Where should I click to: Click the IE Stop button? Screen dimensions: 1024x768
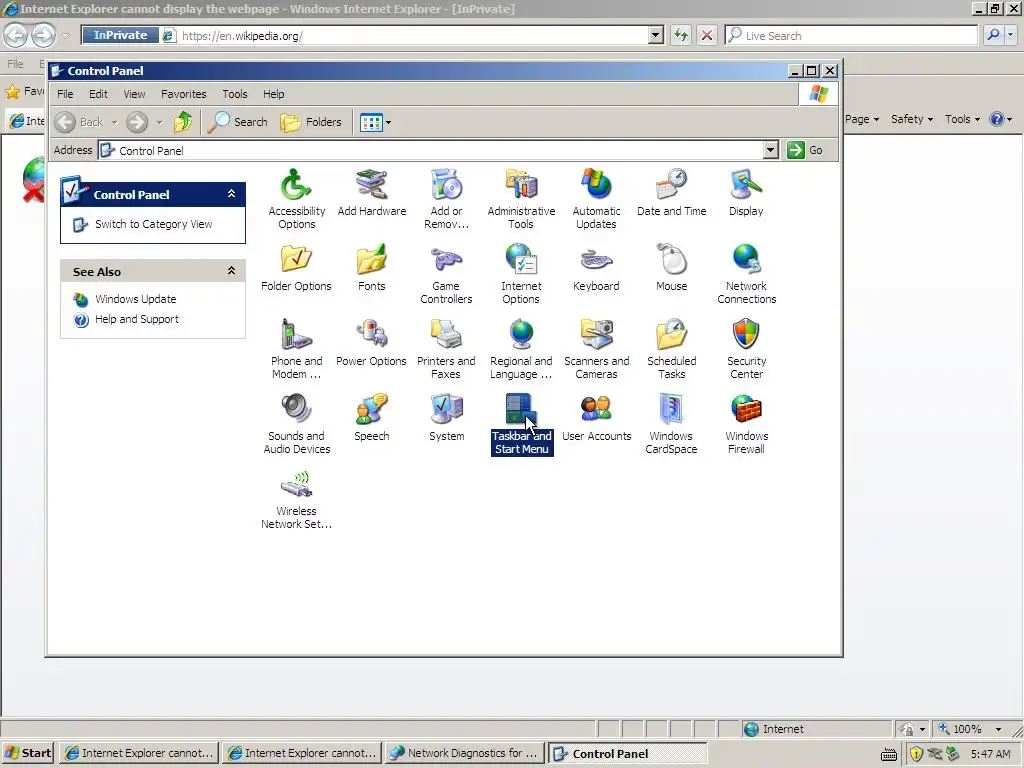[x=707, y=35]
